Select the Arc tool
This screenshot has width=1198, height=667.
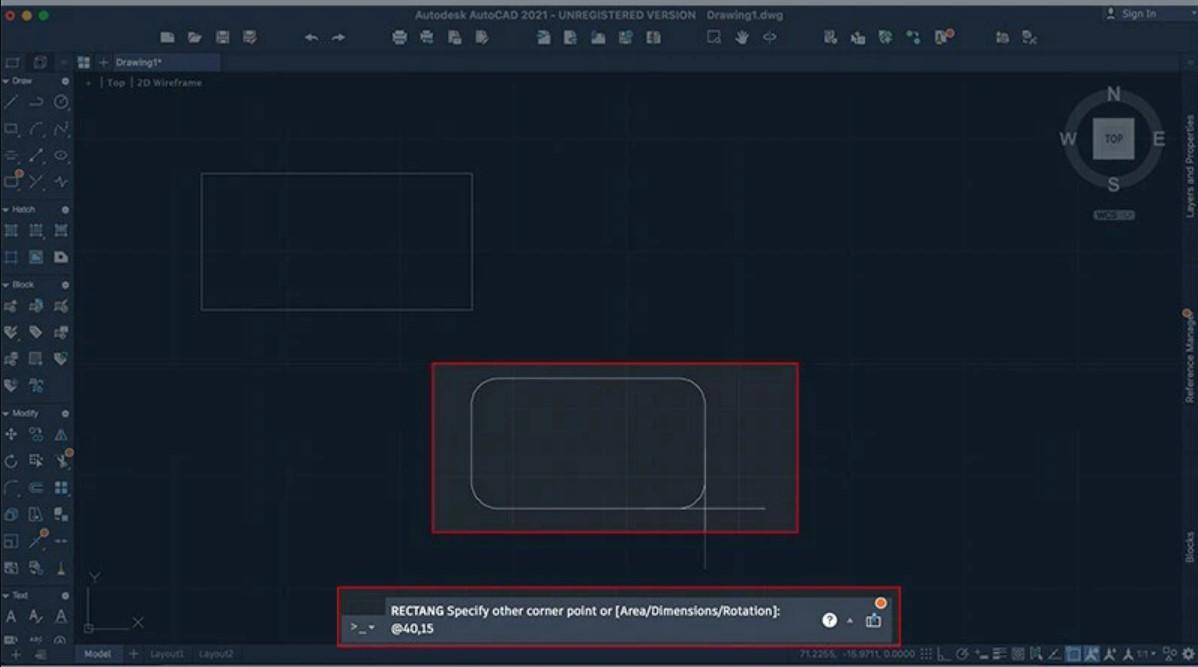pyautogui.click(x=36, y=129)
